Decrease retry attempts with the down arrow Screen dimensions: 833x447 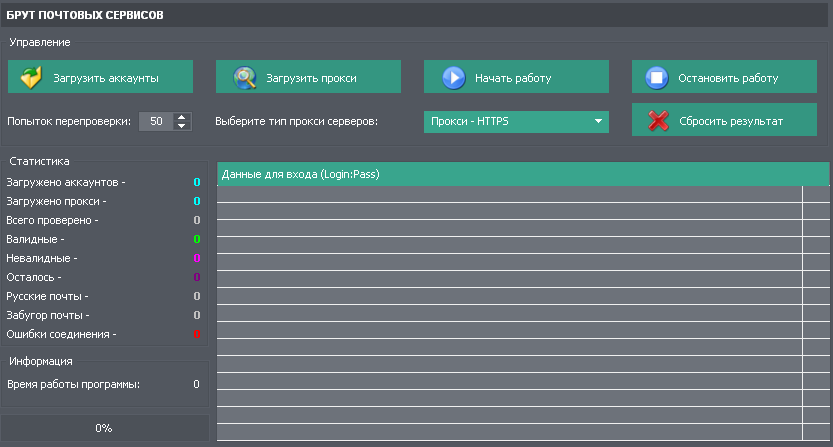click(181, 126)
